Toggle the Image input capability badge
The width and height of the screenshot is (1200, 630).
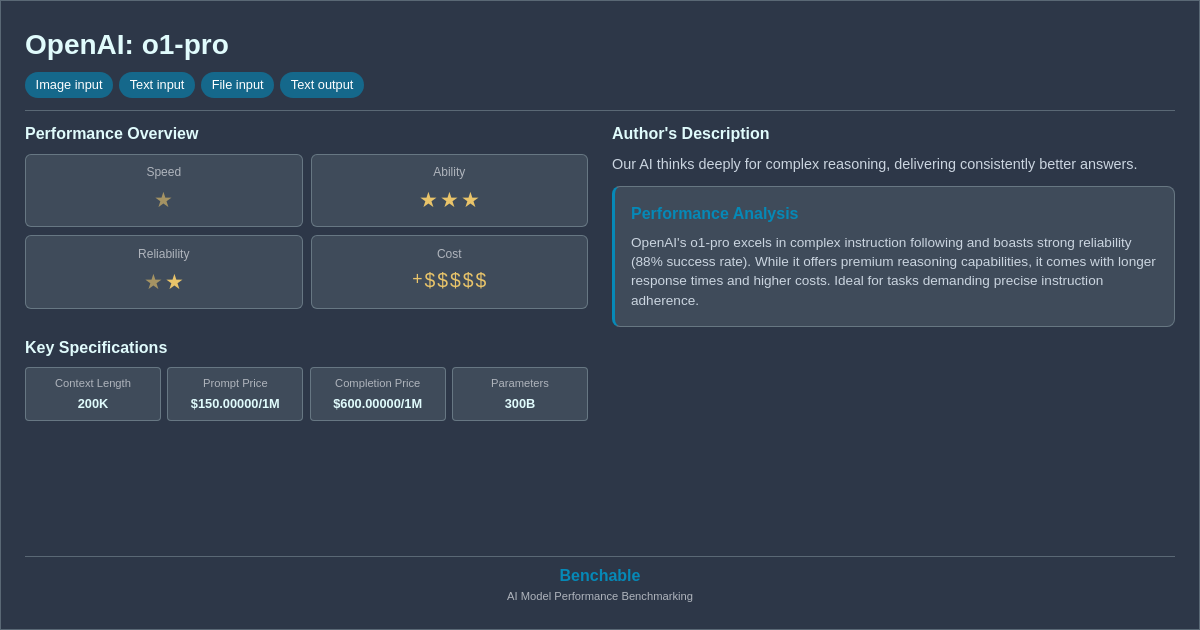[68, 85]
